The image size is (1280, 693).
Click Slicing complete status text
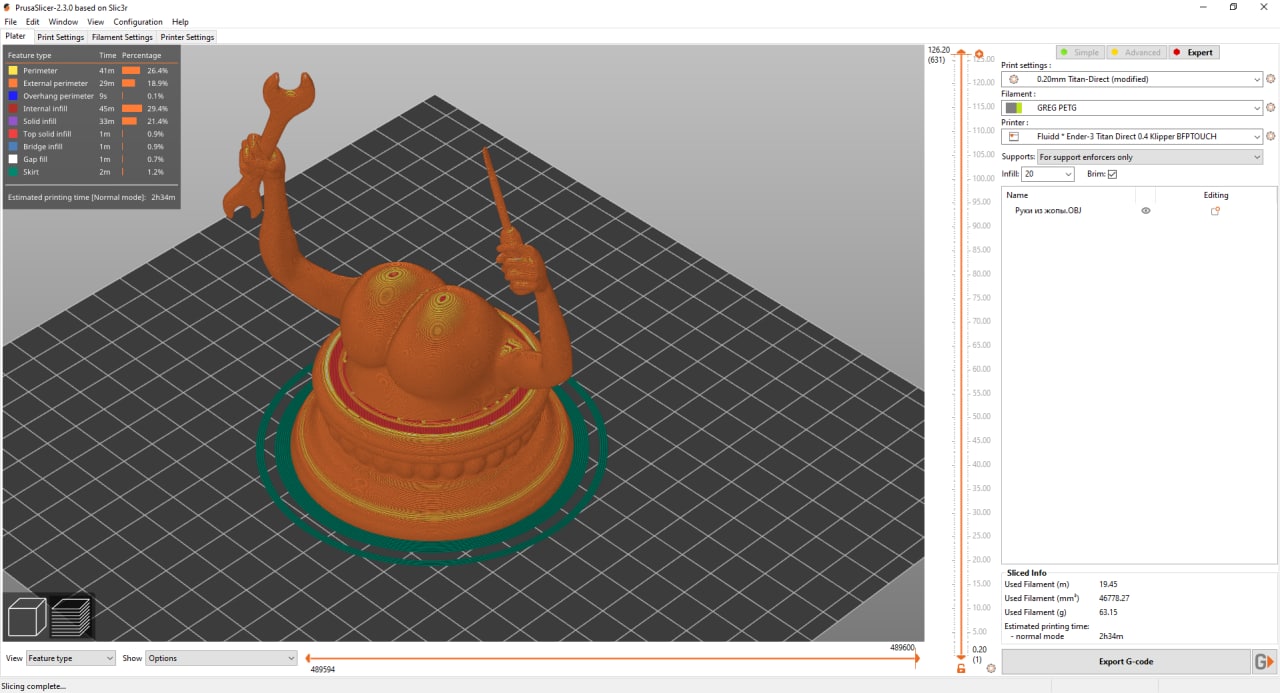click(x=33, y=686)
